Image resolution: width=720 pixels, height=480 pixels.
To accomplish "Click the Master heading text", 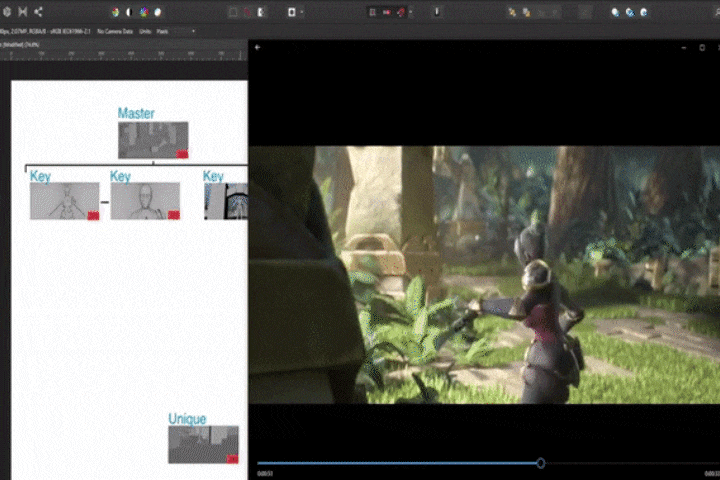I will point(136,113).
